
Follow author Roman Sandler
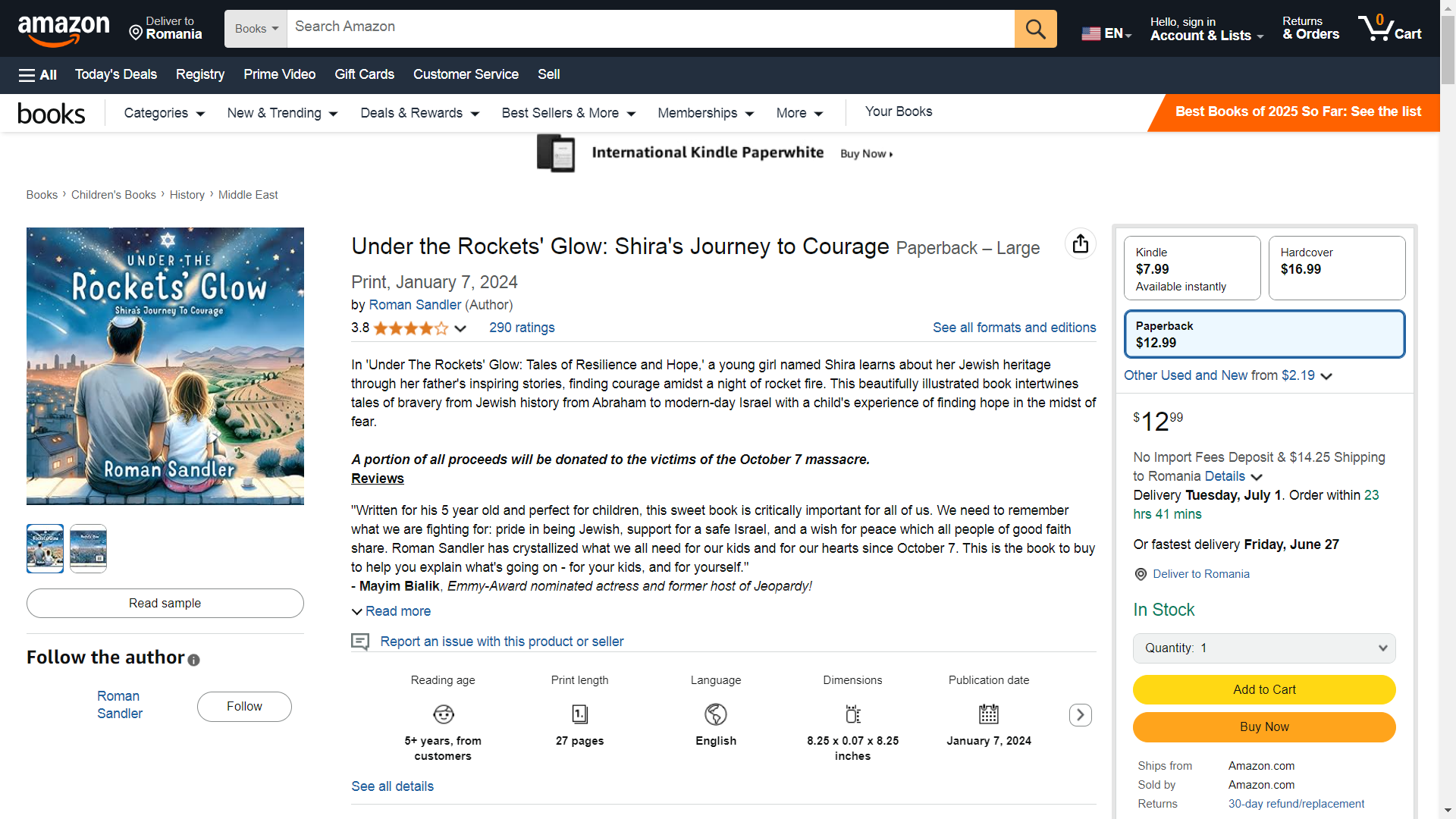[244, 707]
